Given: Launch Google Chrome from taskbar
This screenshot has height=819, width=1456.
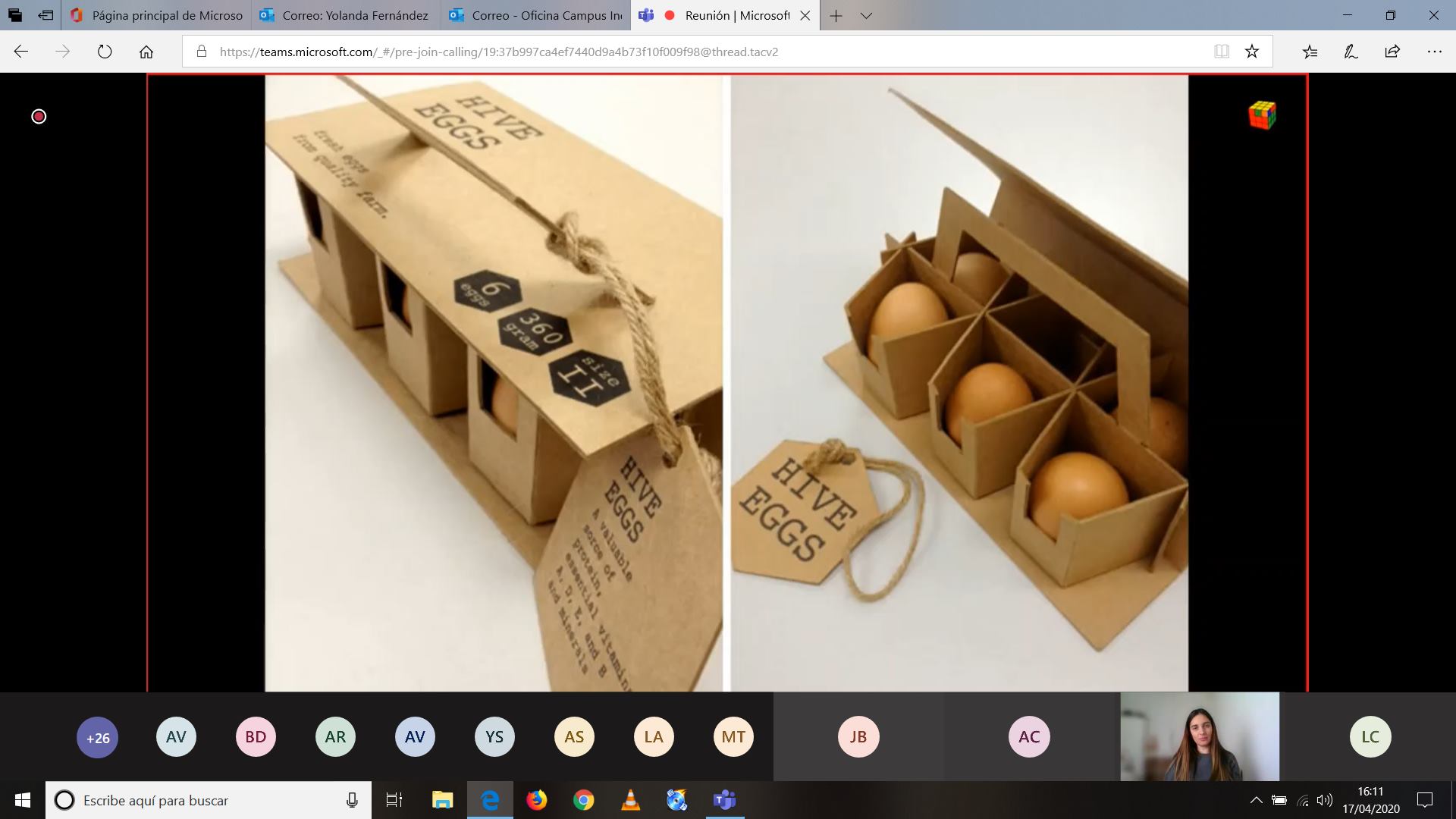Looking at the screenshot, I should (x=583, y=800).
